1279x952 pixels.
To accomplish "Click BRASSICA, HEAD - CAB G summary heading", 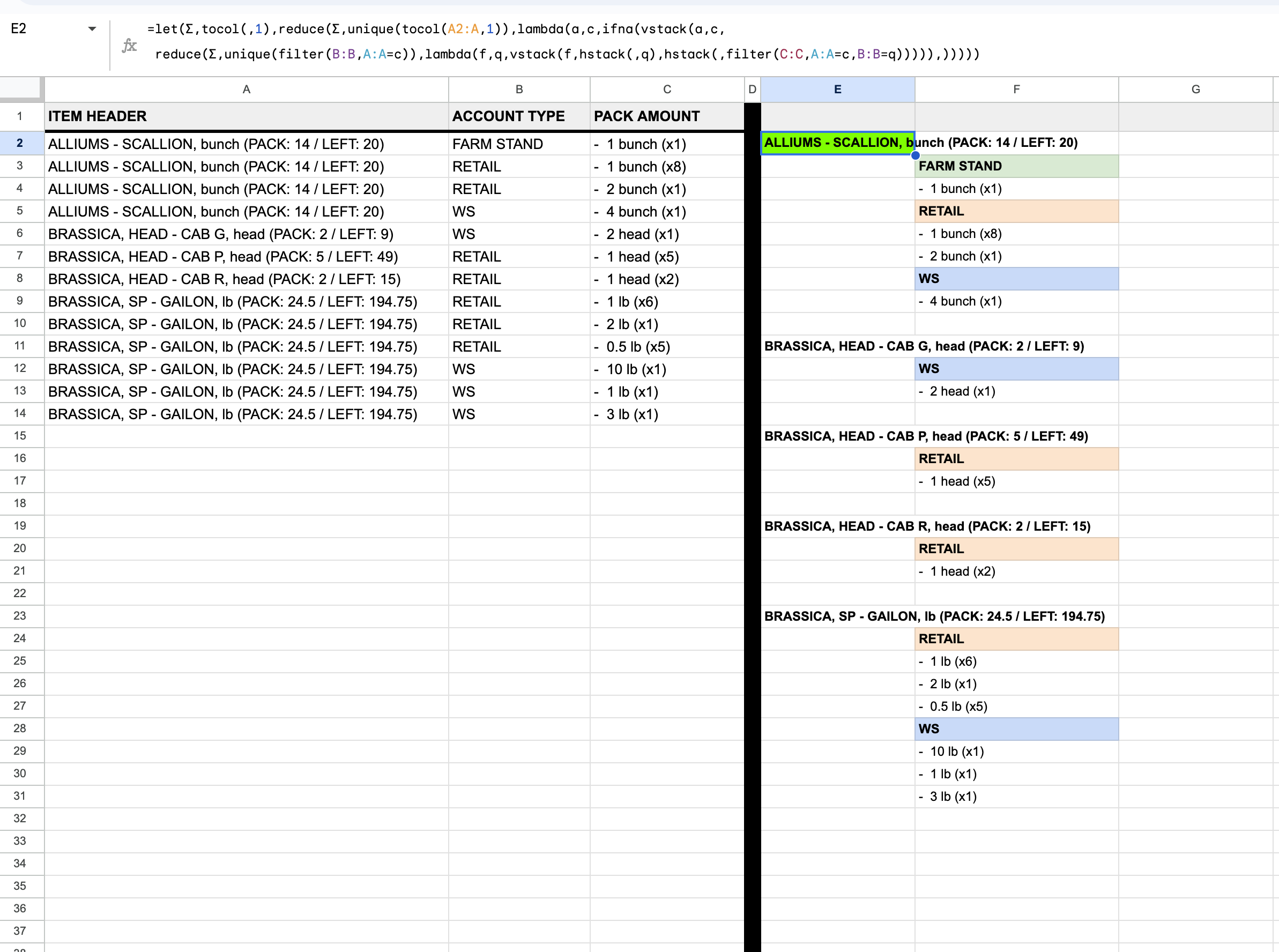I will (837, 346).
